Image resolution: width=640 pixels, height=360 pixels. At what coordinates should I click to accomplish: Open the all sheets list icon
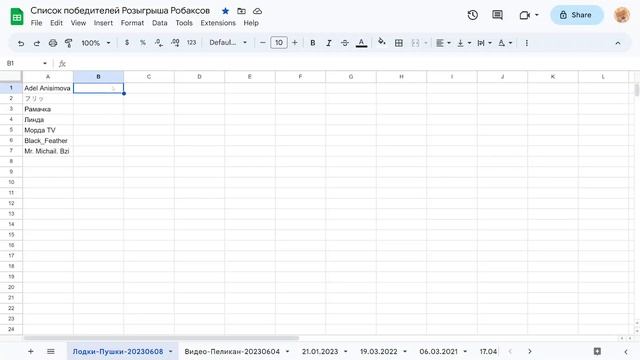tap(51, 351)
